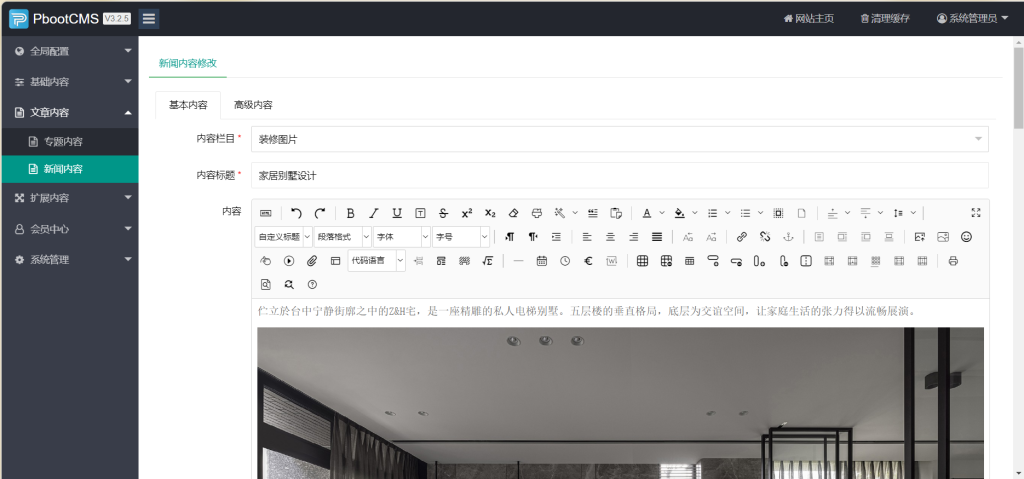Open the attachment paperclip tool
1024x479 pixels.
[x=312, y=261]
